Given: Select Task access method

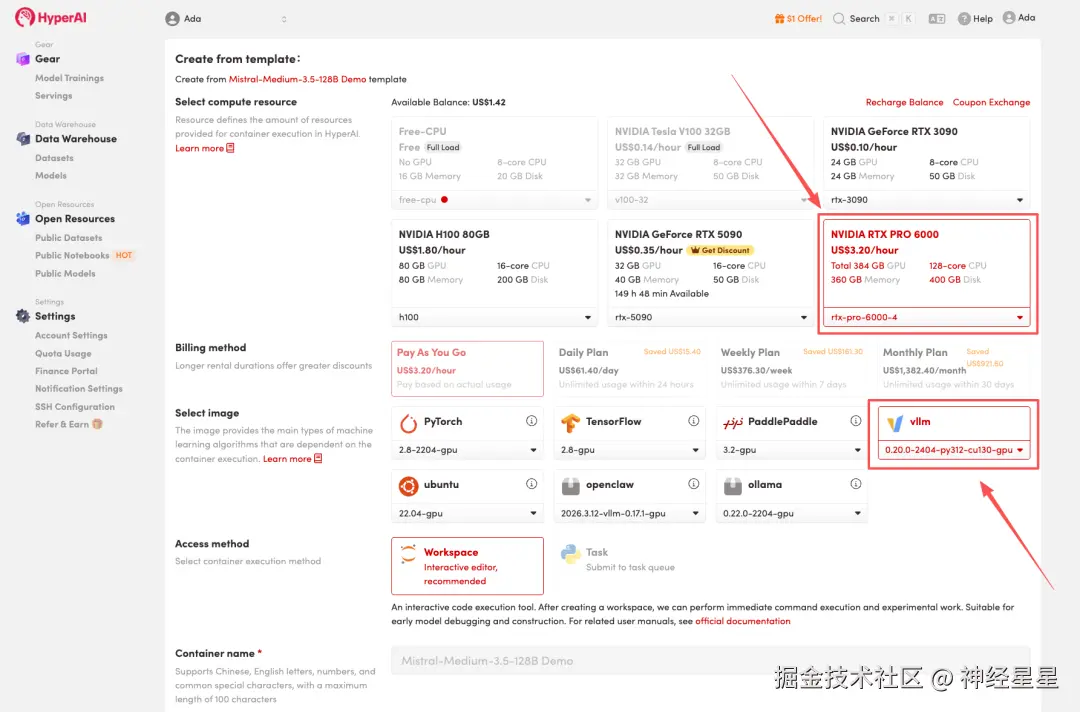Looking at the screenshot, I should (x=630, y=559).
